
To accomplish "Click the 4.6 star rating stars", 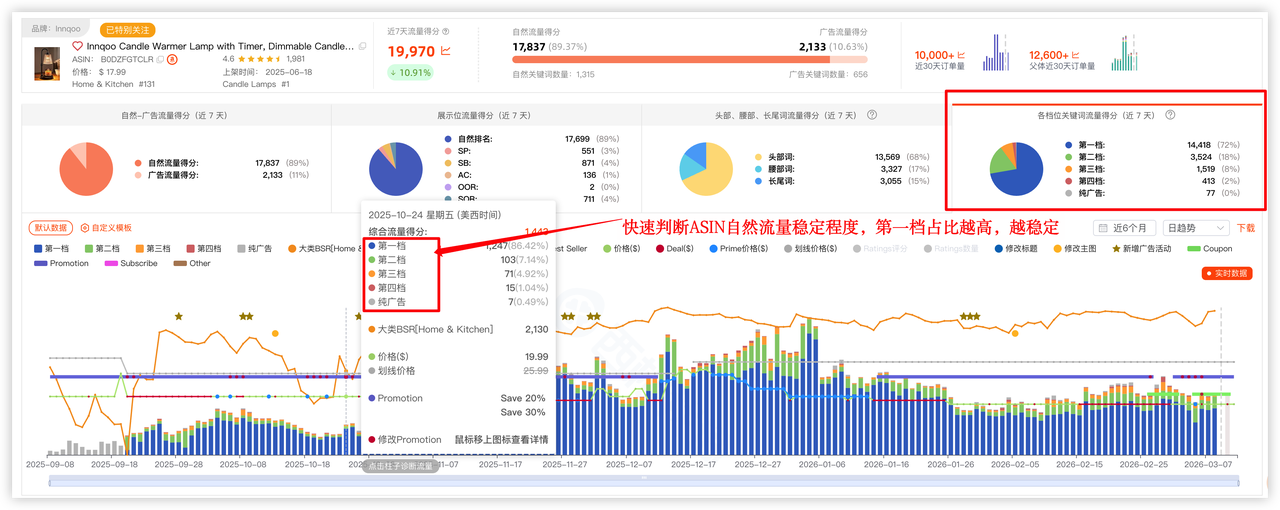I will point(261,59).
